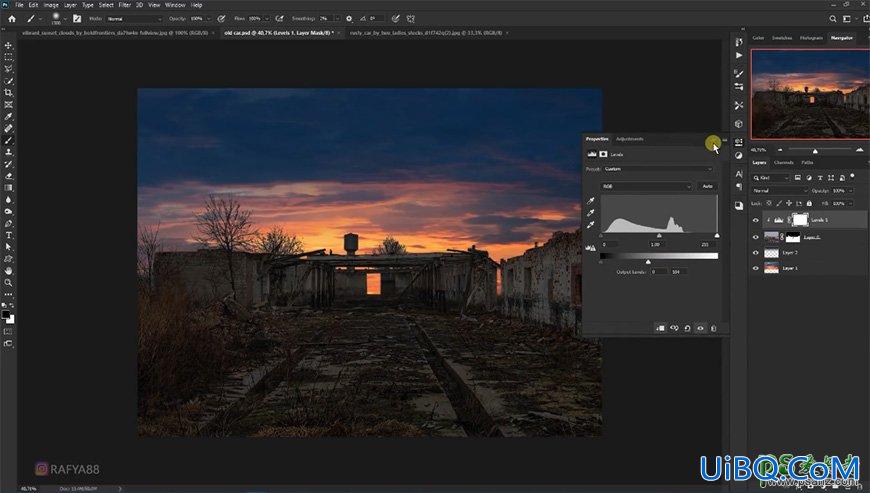
Task: Select the Hand tool
Action: click(8, 271)
